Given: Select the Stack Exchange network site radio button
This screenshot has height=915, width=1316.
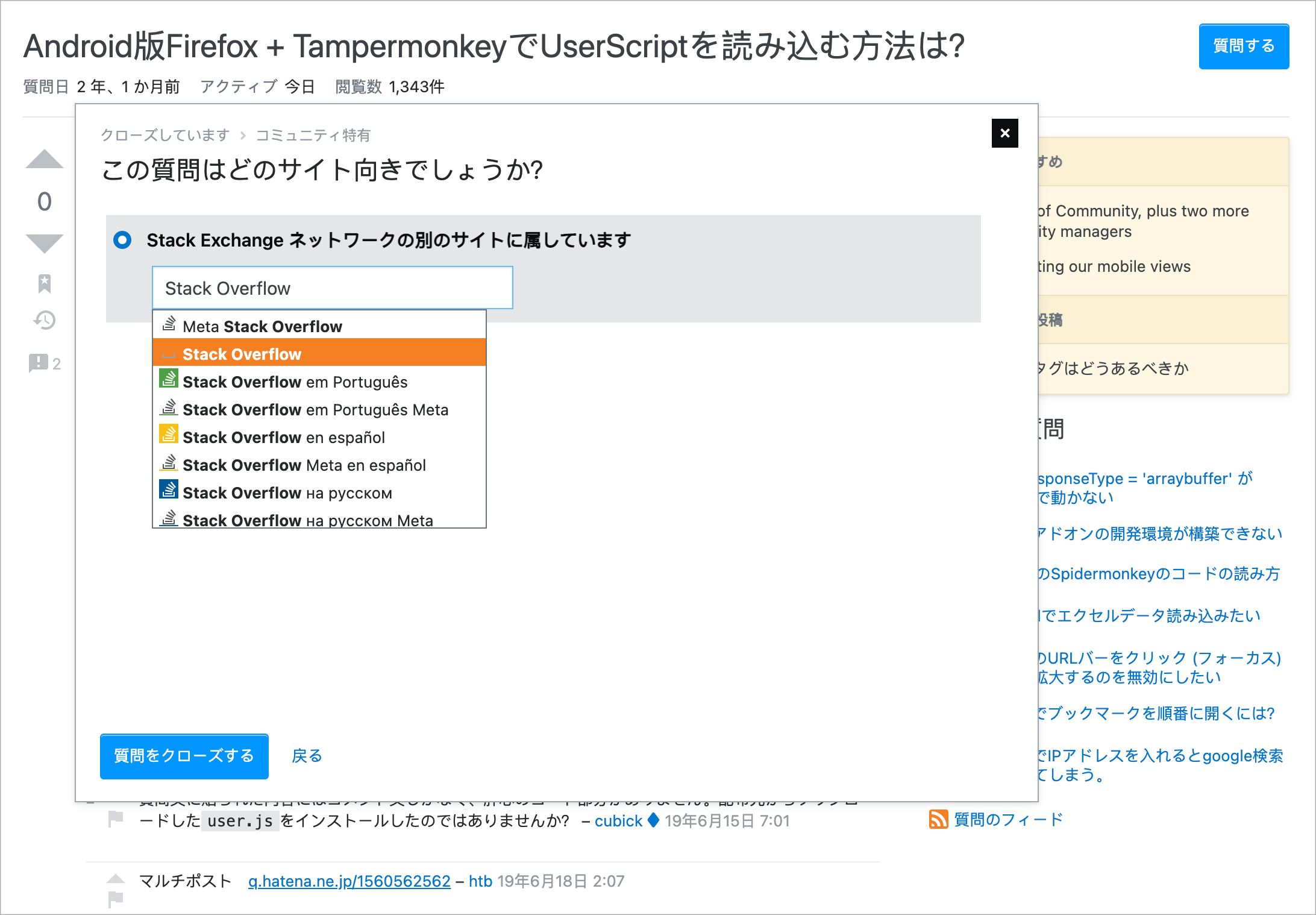Looking at the screenshot, I should coord(122,240).
